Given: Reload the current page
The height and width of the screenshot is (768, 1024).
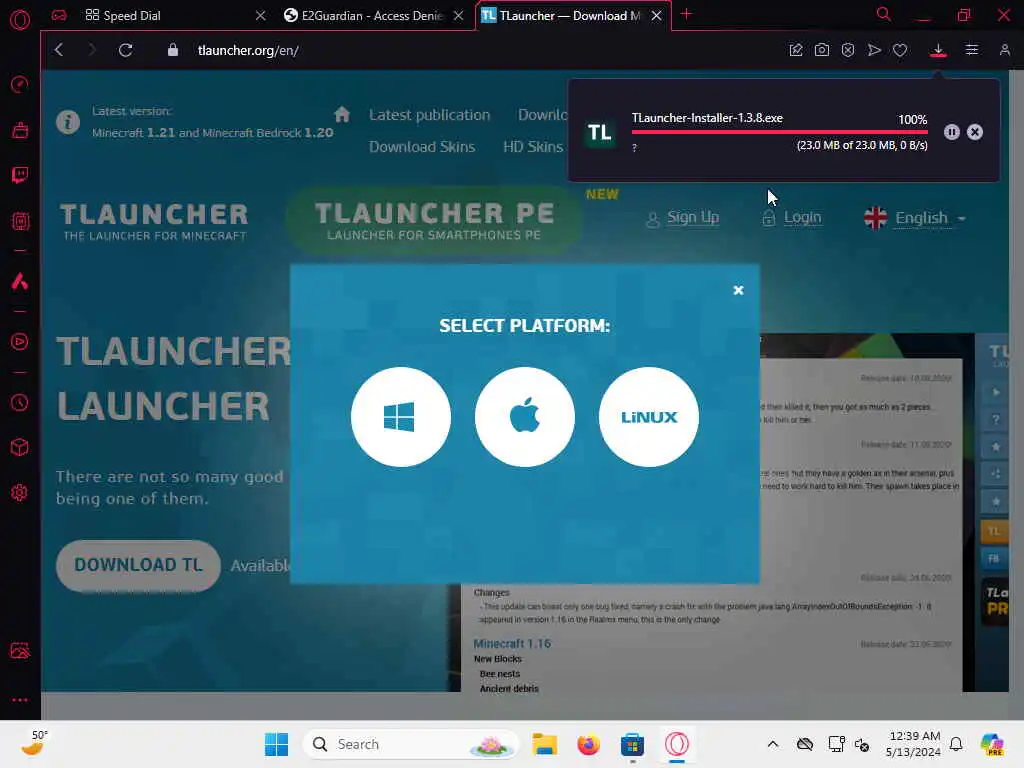Looking at the screenshot, I should 125,50.
